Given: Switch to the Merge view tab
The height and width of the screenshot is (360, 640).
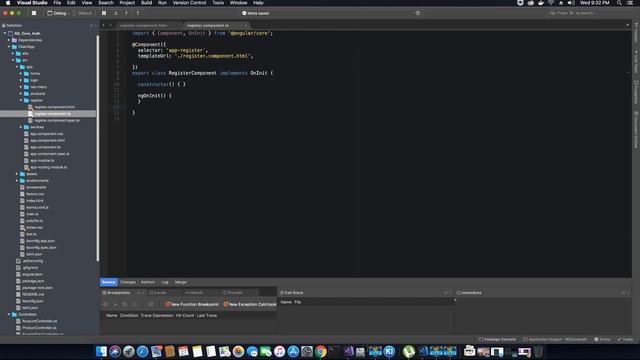Looking at the screenshot, I should (x=180, y=282).
